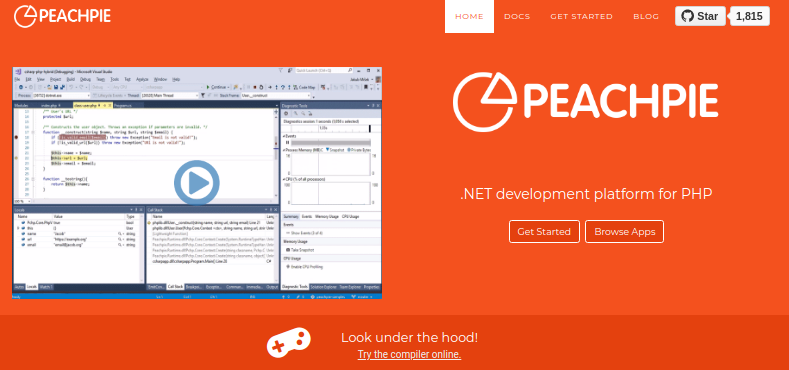
Task: Click the Continue debug button in video
Action: 216,87
